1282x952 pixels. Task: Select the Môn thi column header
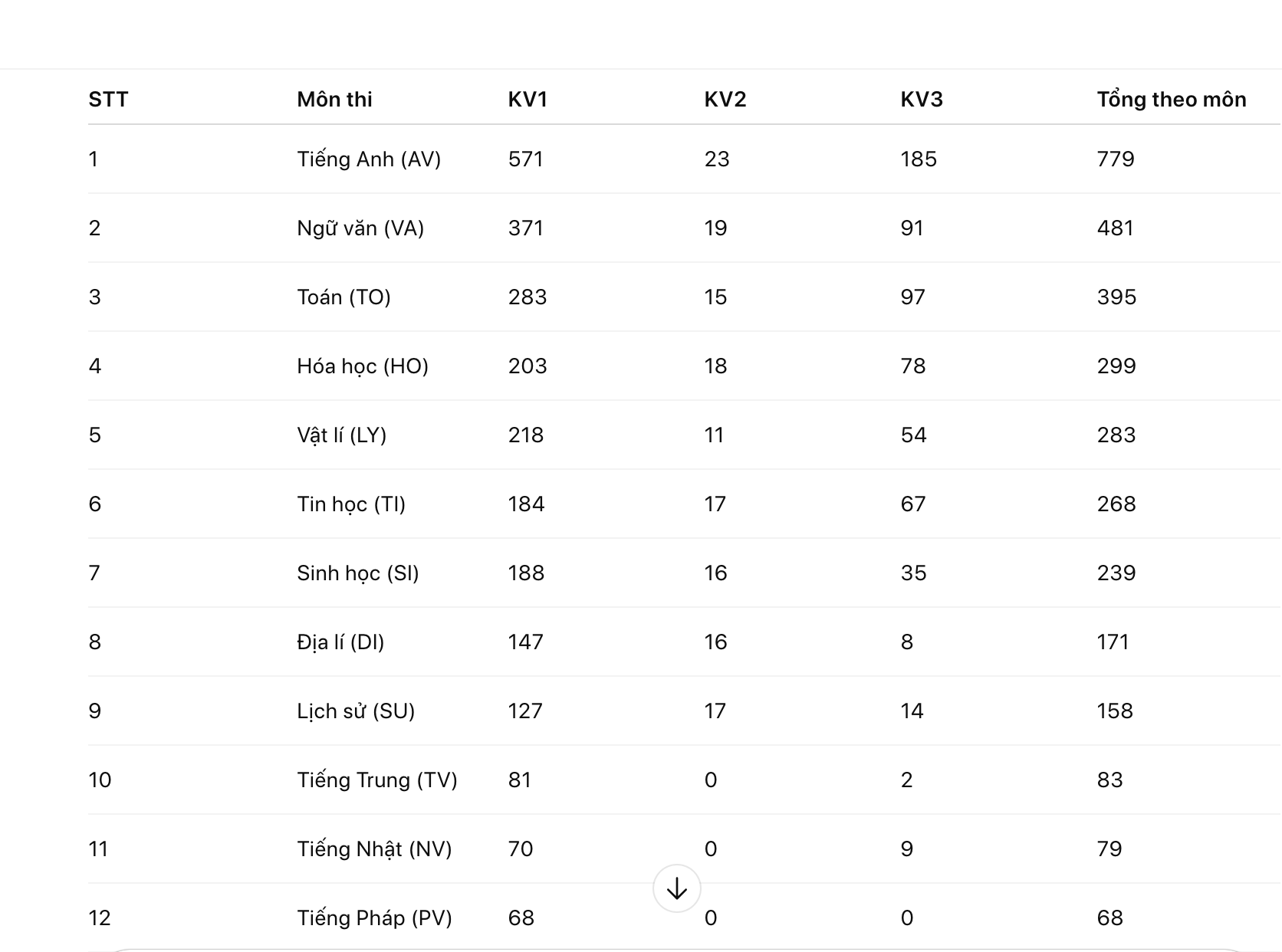(x=334, y=100)
